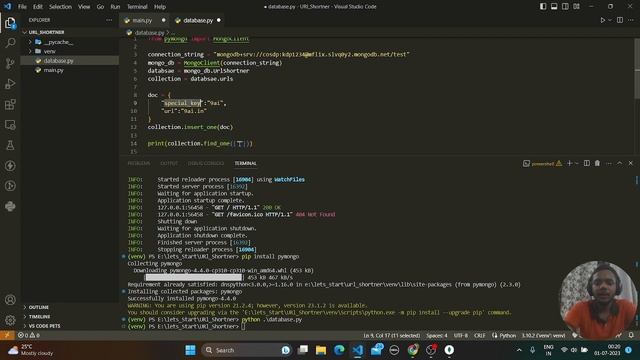Screen dimensions: 640x360
Task: Kill the terminal with trash icon
Action: point(597,163)
